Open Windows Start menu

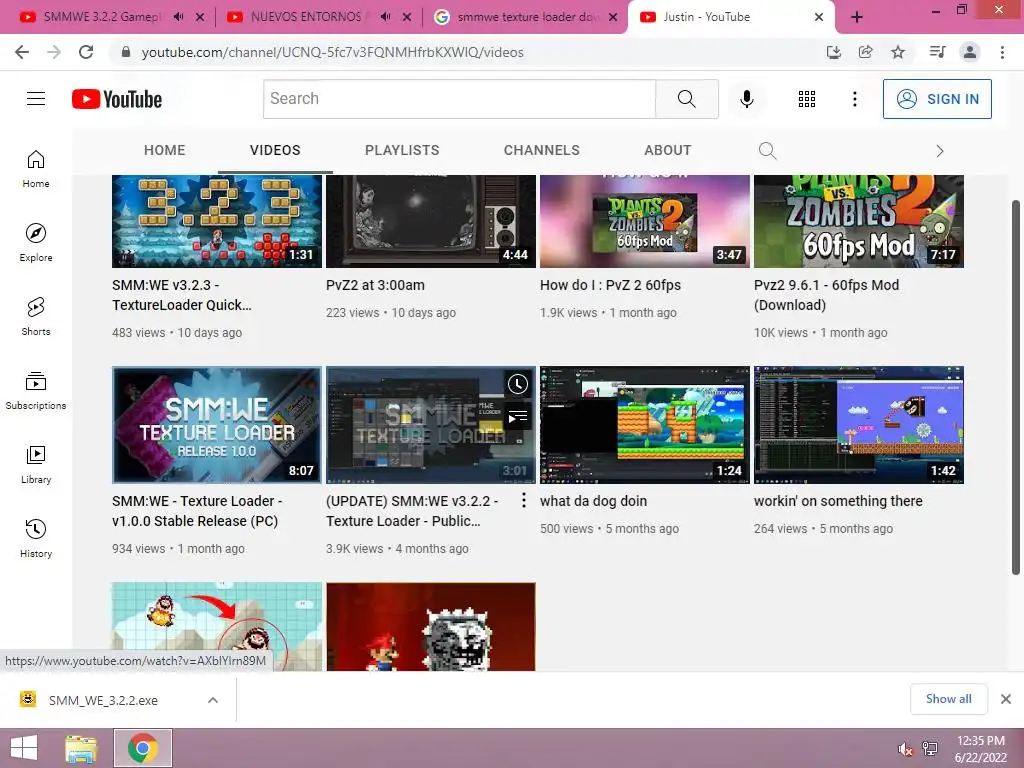tap(24, 748)
